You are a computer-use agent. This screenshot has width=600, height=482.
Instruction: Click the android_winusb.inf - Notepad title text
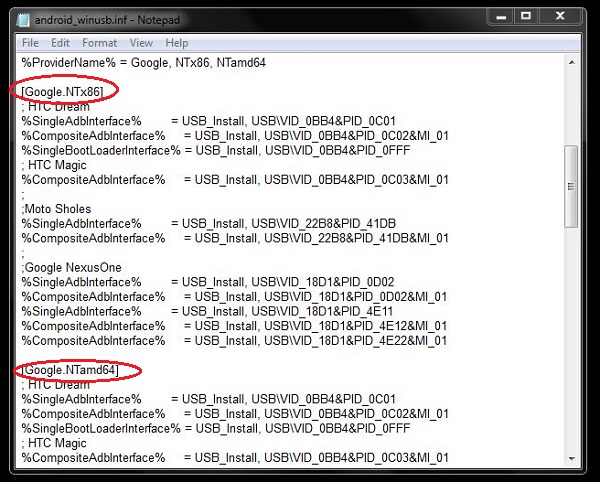click(x=108, y=20)
